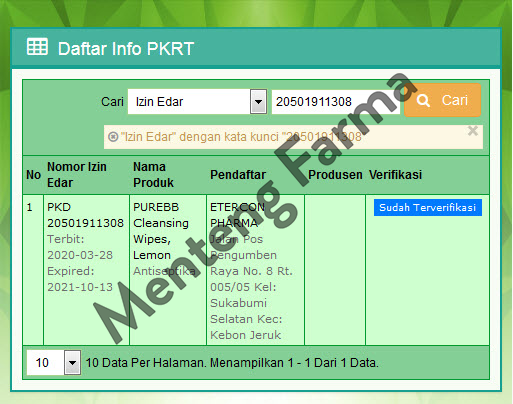513x404 pixels.
Task: Click the orange Cari search button
Action: (442, 100)
